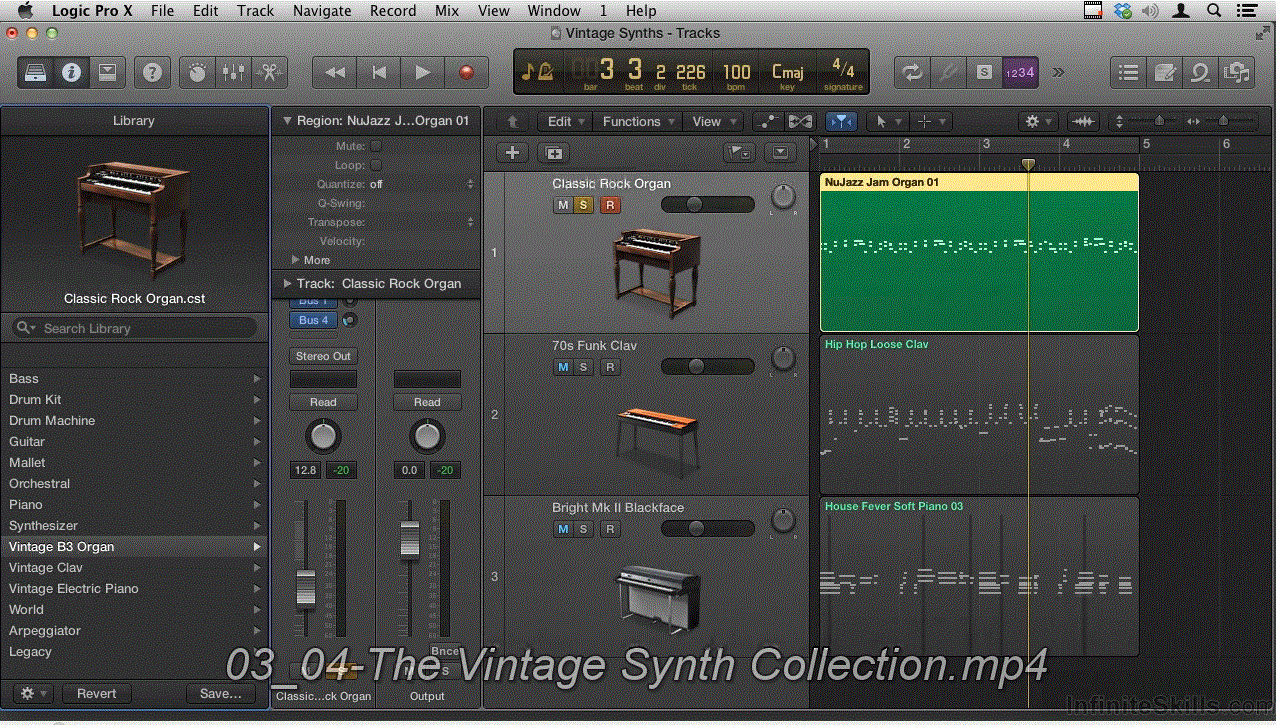Screen dimensions: 1276x725
Task: Click the Revert button in Library
Action: (97, 693)
